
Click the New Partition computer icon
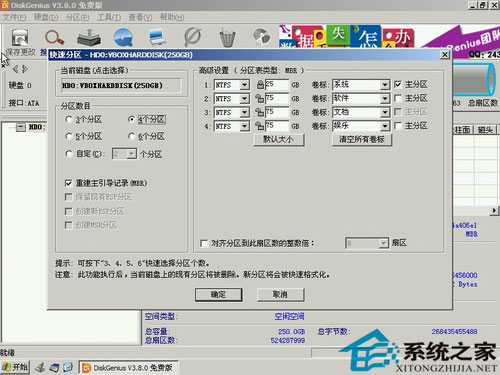coord(157,37)
